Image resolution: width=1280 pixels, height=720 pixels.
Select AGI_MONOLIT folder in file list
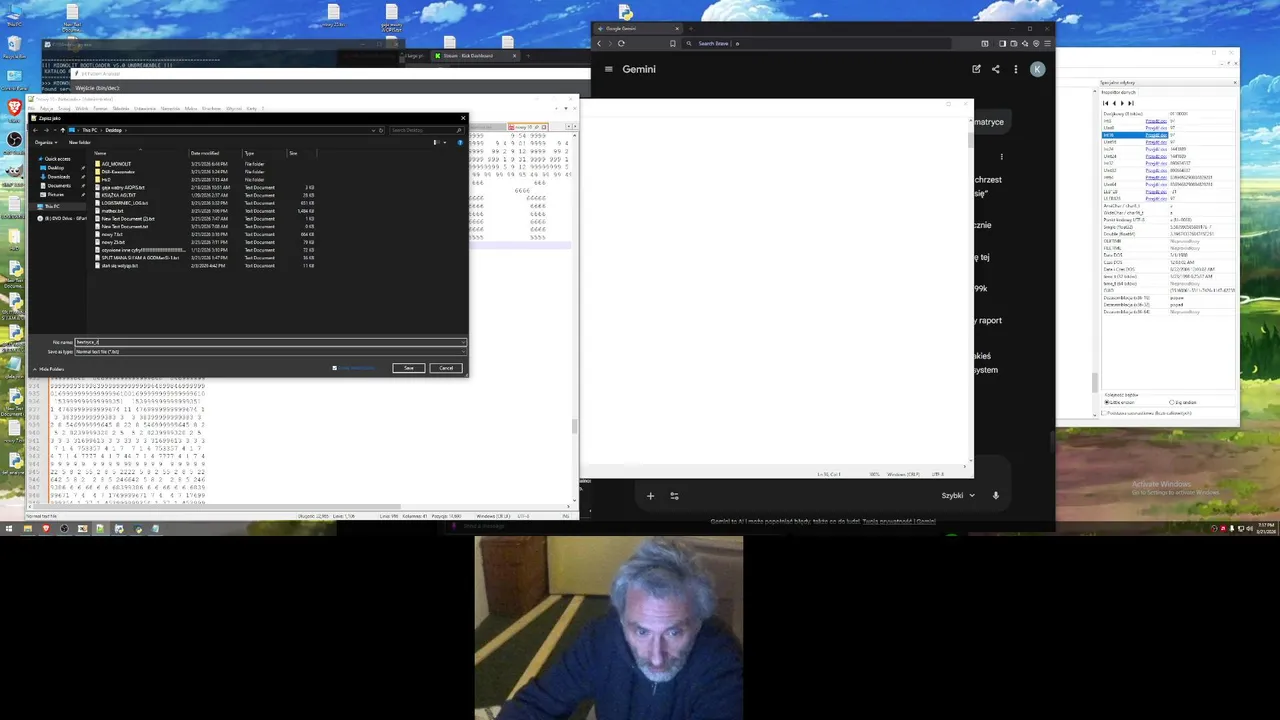point(115,164)
